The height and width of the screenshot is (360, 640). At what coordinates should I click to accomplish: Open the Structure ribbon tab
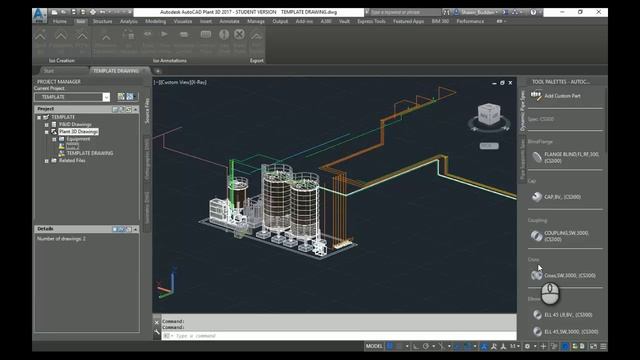point(102,21)
